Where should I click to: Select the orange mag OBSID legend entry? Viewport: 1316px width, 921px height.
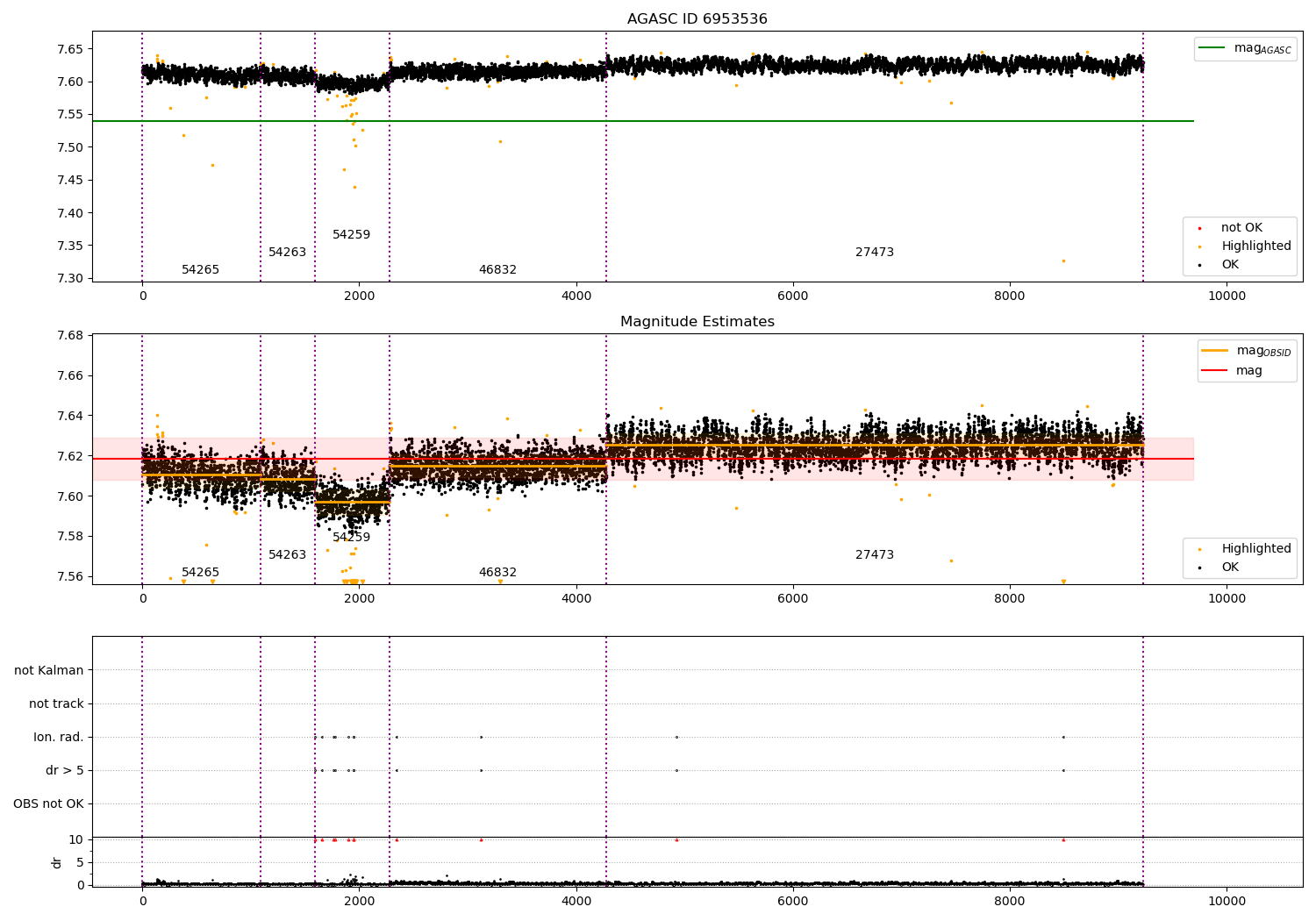click(x=1247, y=351)
